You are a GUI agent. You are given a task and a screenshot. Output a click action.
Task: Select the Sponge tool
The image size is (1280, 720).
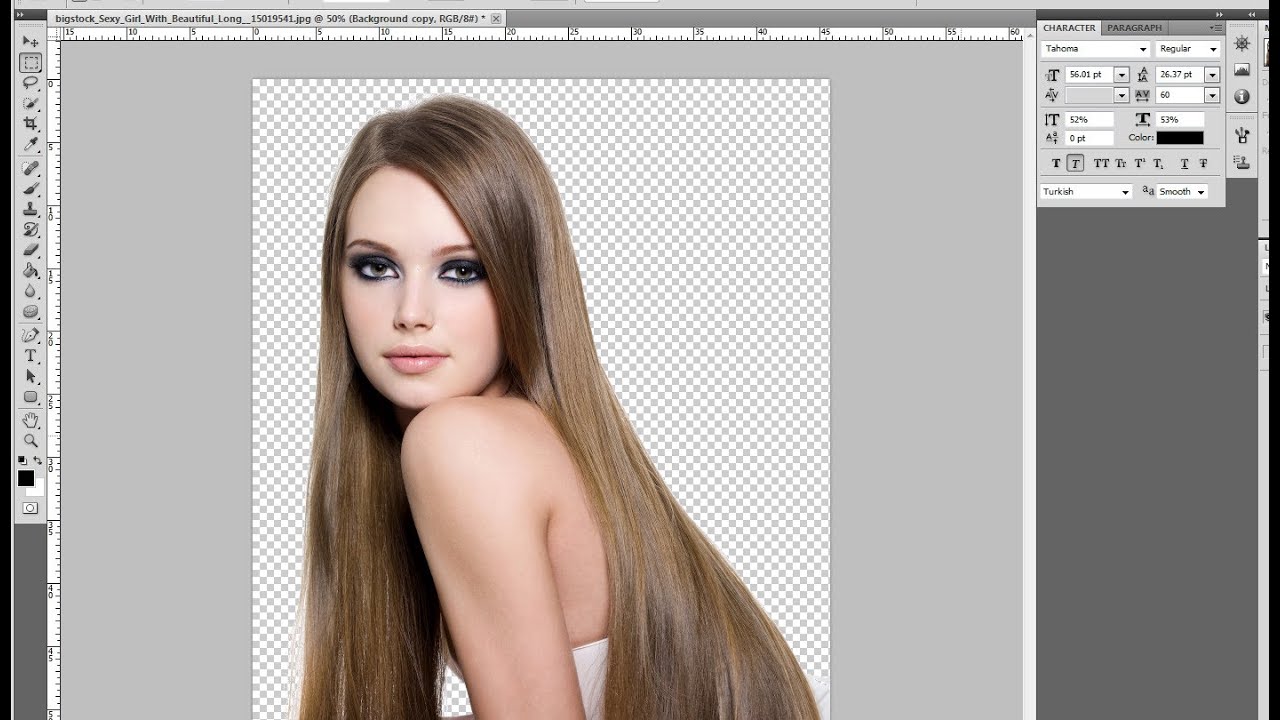point(30,311)
